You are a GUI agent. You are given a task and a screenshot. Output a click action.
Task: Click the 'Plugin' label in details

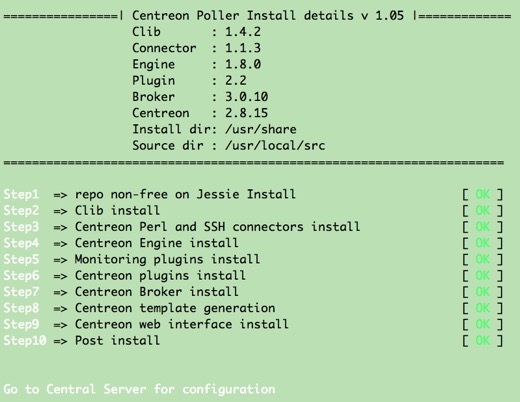click(153, 81)
